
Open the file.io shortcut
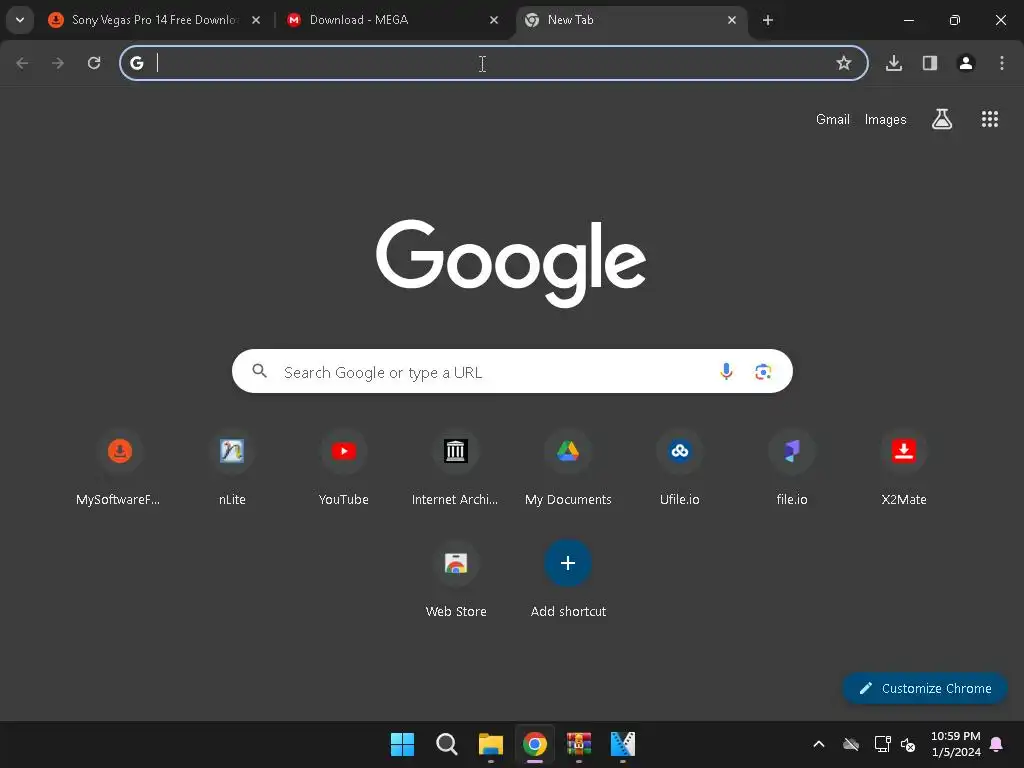(792, 469)
